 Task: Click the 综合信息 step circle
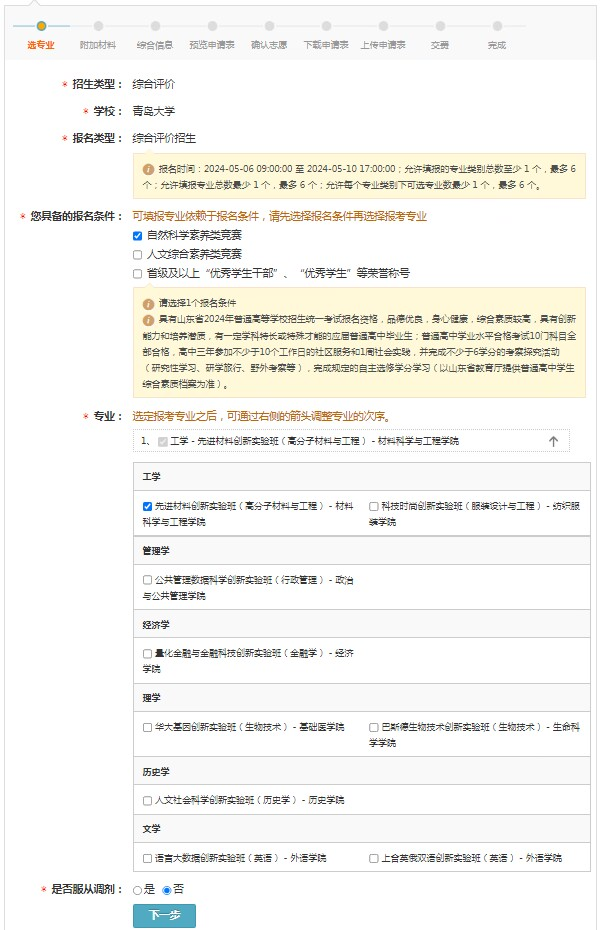(x=155, y=26)
